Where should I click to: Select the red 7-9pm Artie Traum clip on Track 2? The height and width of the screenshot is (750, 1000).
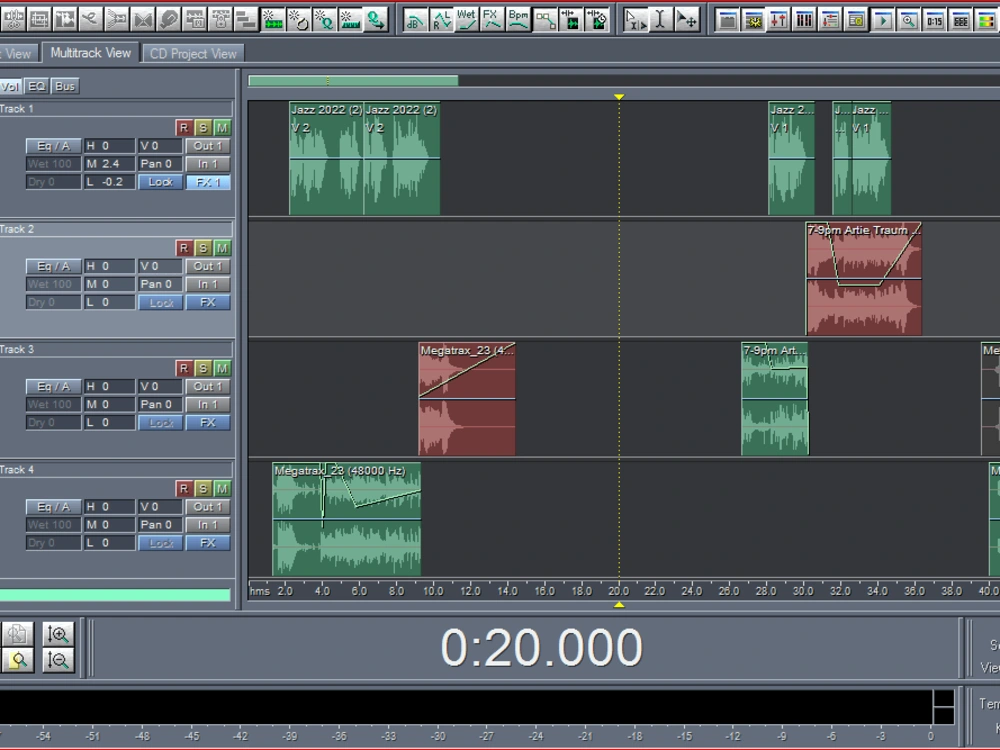pos(864,279)
